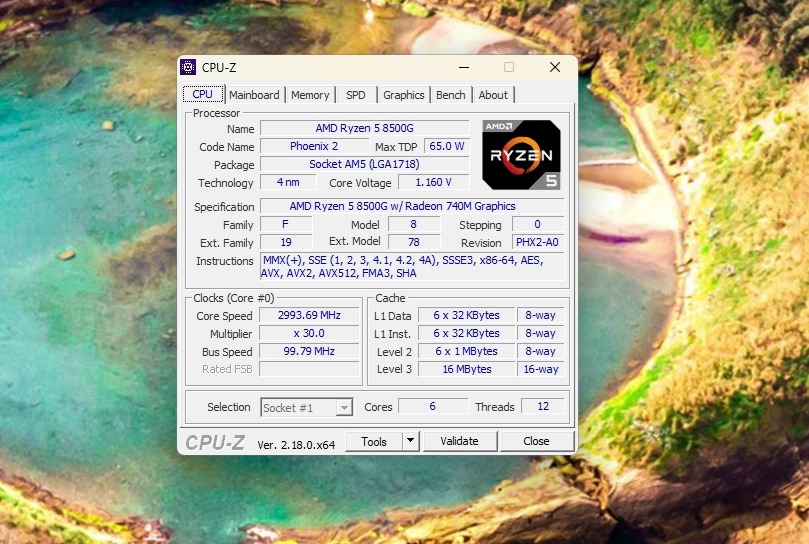The image size is (809, 544).
Task: Select the CPU tab
Action: click(202, 94)
